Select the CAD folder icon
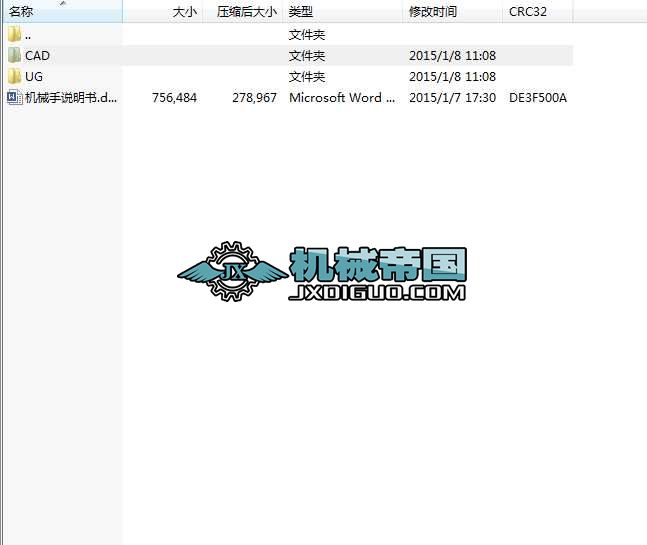 (x=14, y=55)
